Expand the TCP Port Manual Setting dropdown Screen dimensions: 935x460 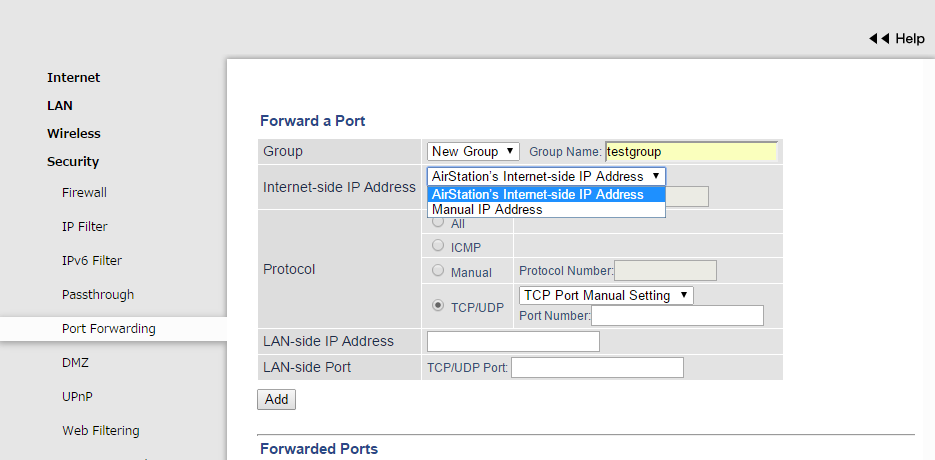pos(607,295)
